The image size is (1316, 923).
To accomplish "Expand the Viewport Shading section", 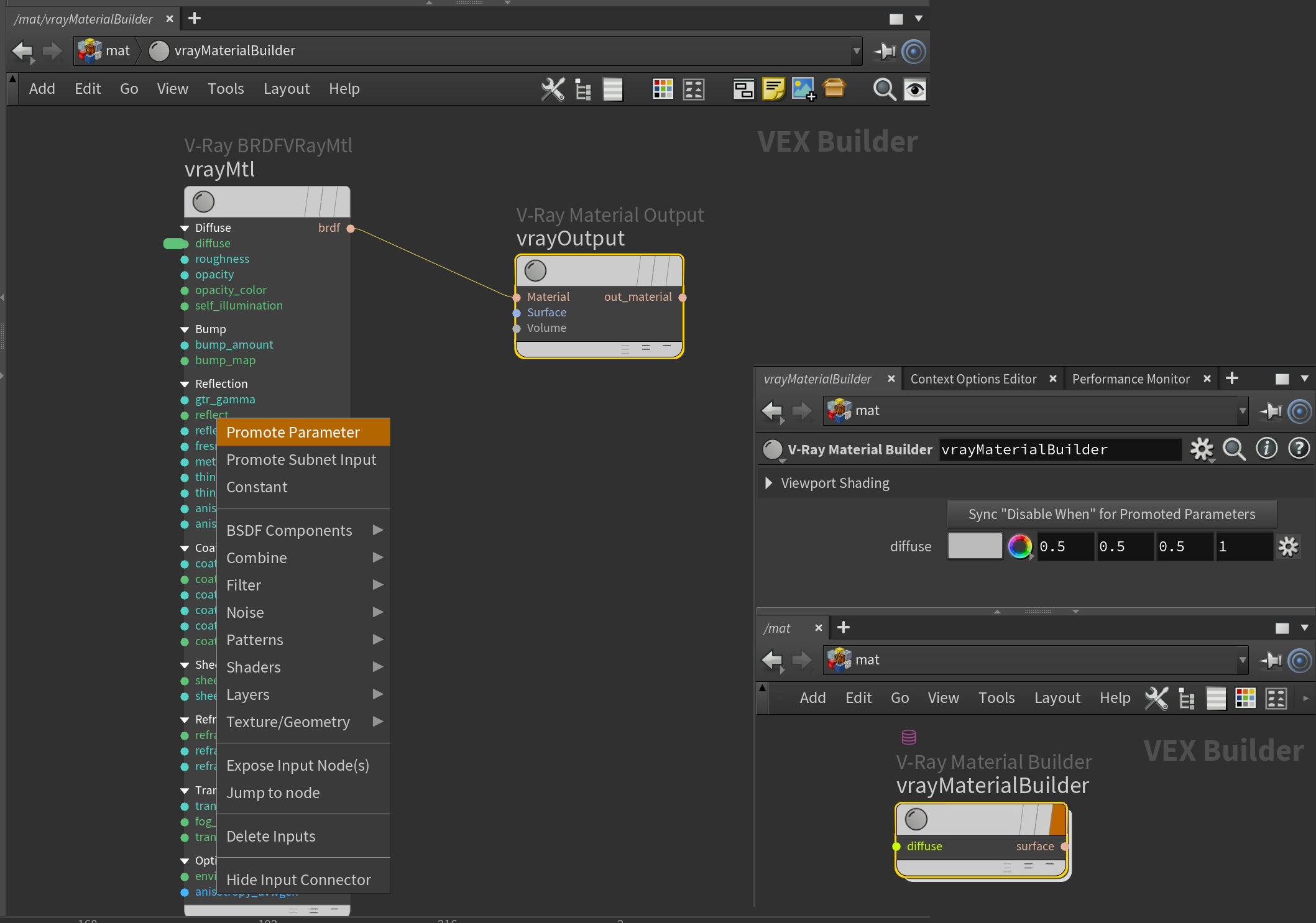I will coord(769,483).
